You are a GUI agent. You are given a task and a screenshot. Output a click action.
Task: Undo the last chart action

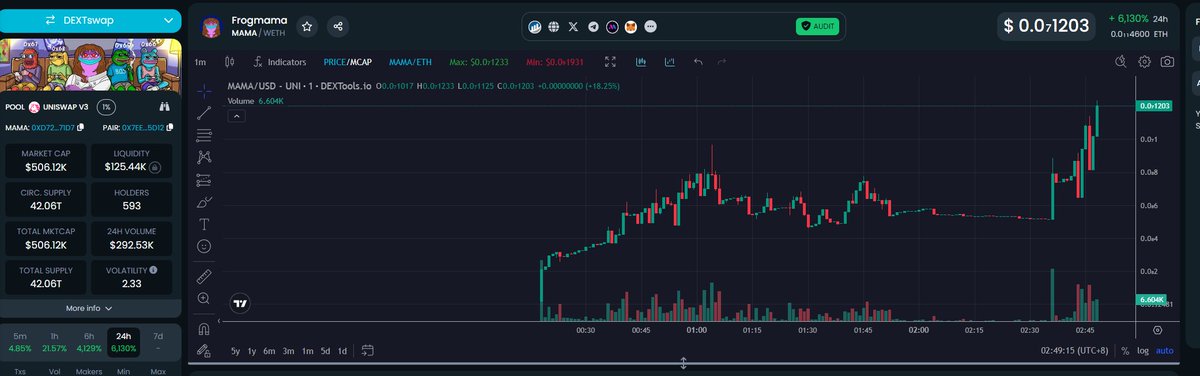click(698, 62)
